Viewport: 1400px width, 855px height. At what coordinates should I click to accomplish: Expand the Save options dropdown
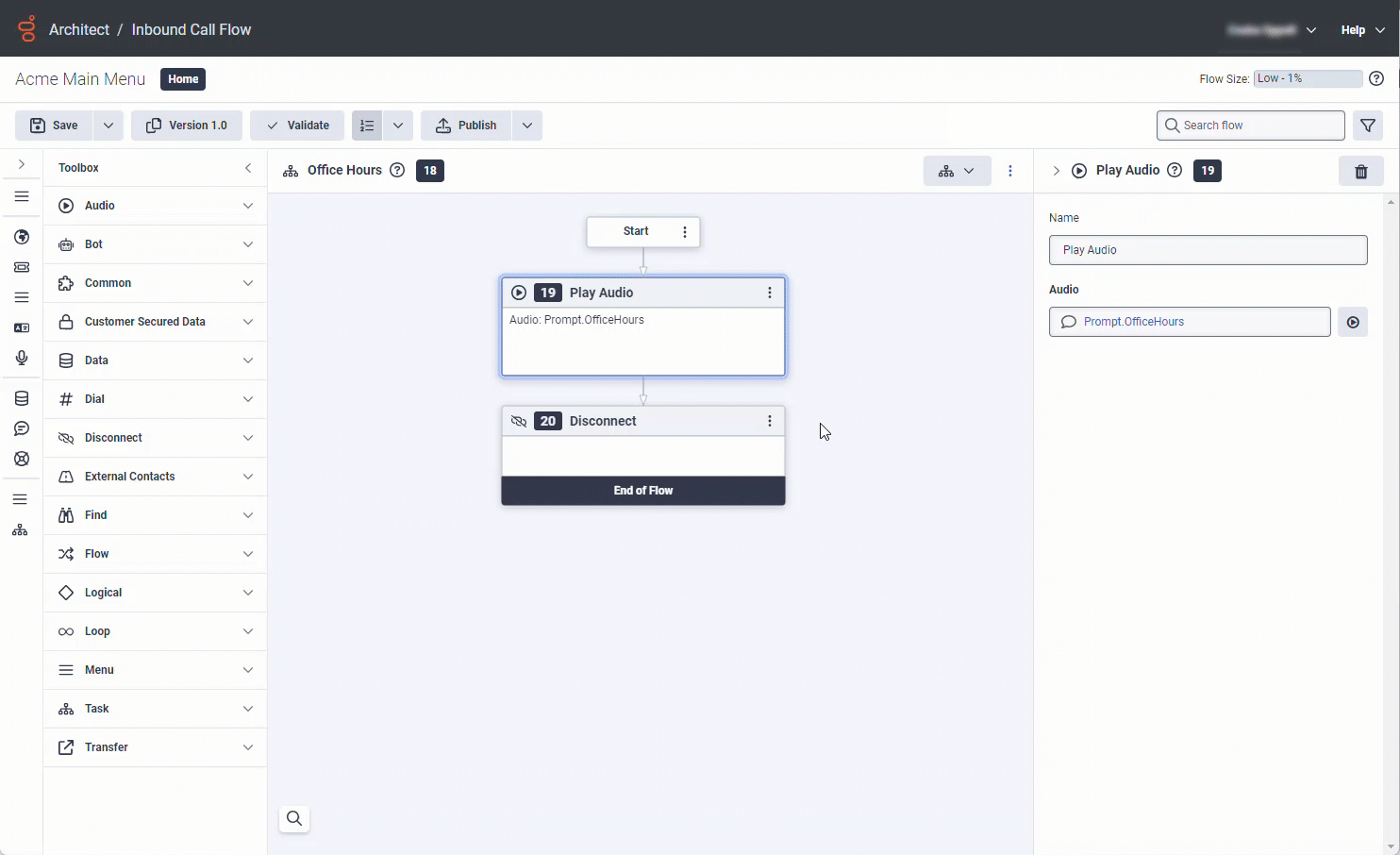click(108, 125)
